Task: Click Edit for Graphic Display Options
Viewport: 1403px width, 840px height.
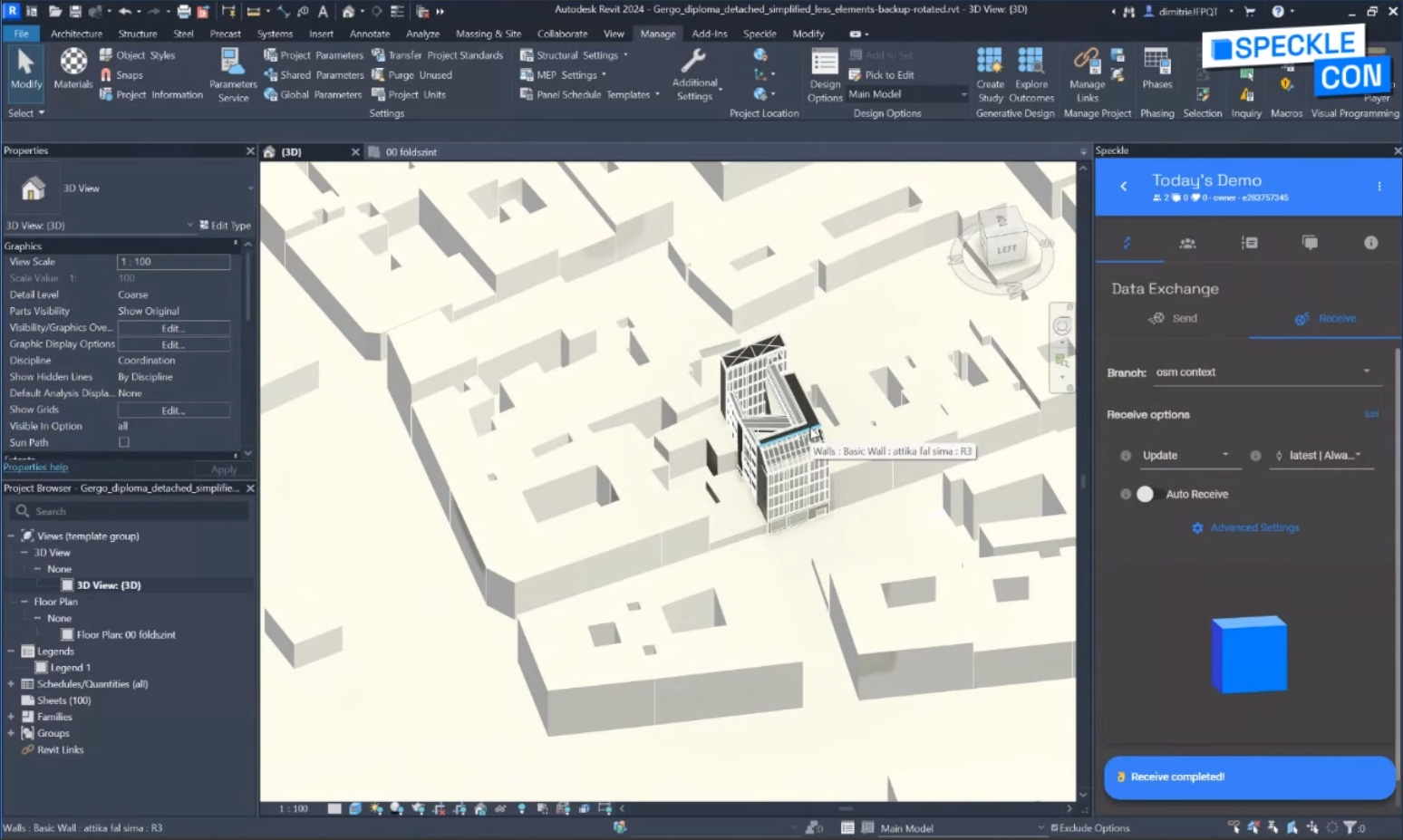Action: point(173,344)
